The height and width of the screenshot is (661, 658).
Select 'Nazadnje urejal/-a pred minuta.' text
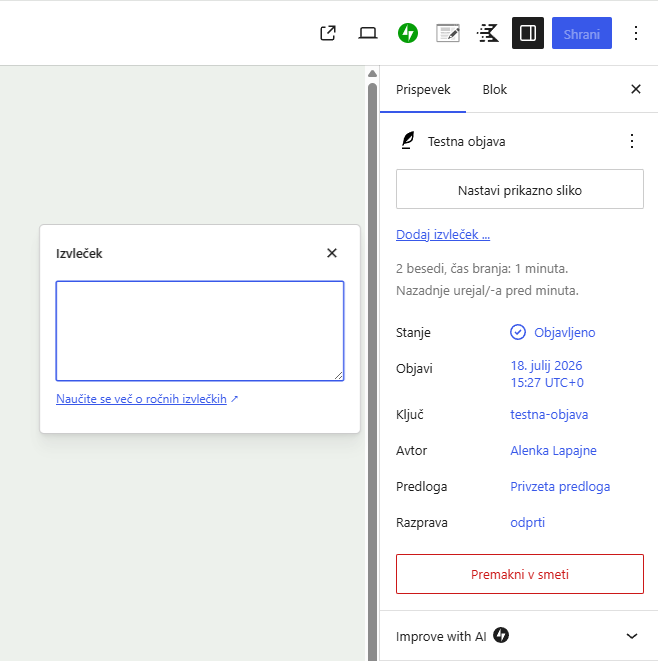[x=487, y=290]
